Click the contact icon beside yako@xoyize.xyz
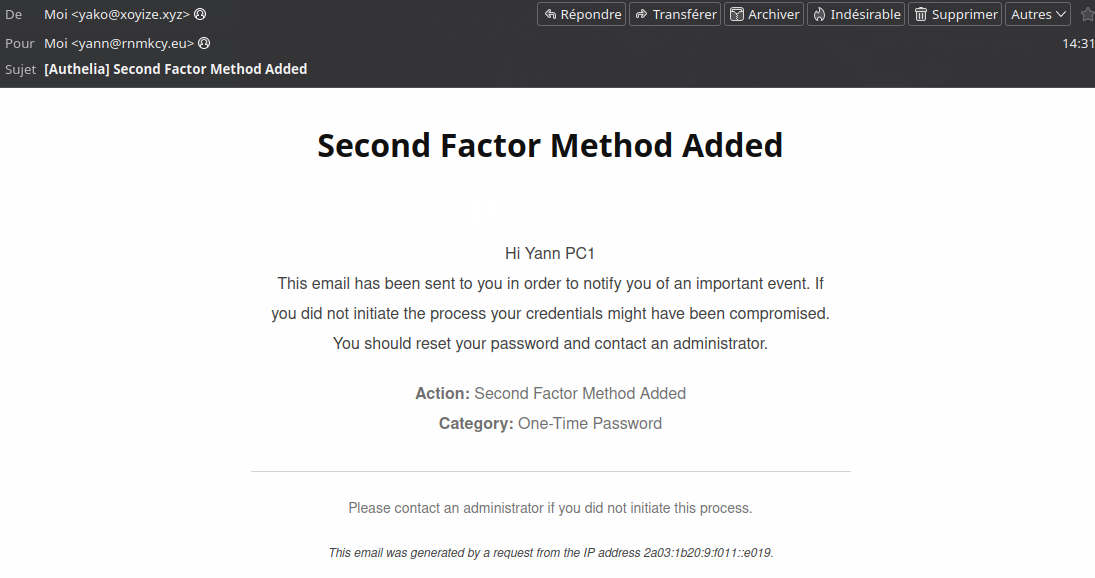The width and height of the screenshot is (1095, 578). [x=200, y=14]
